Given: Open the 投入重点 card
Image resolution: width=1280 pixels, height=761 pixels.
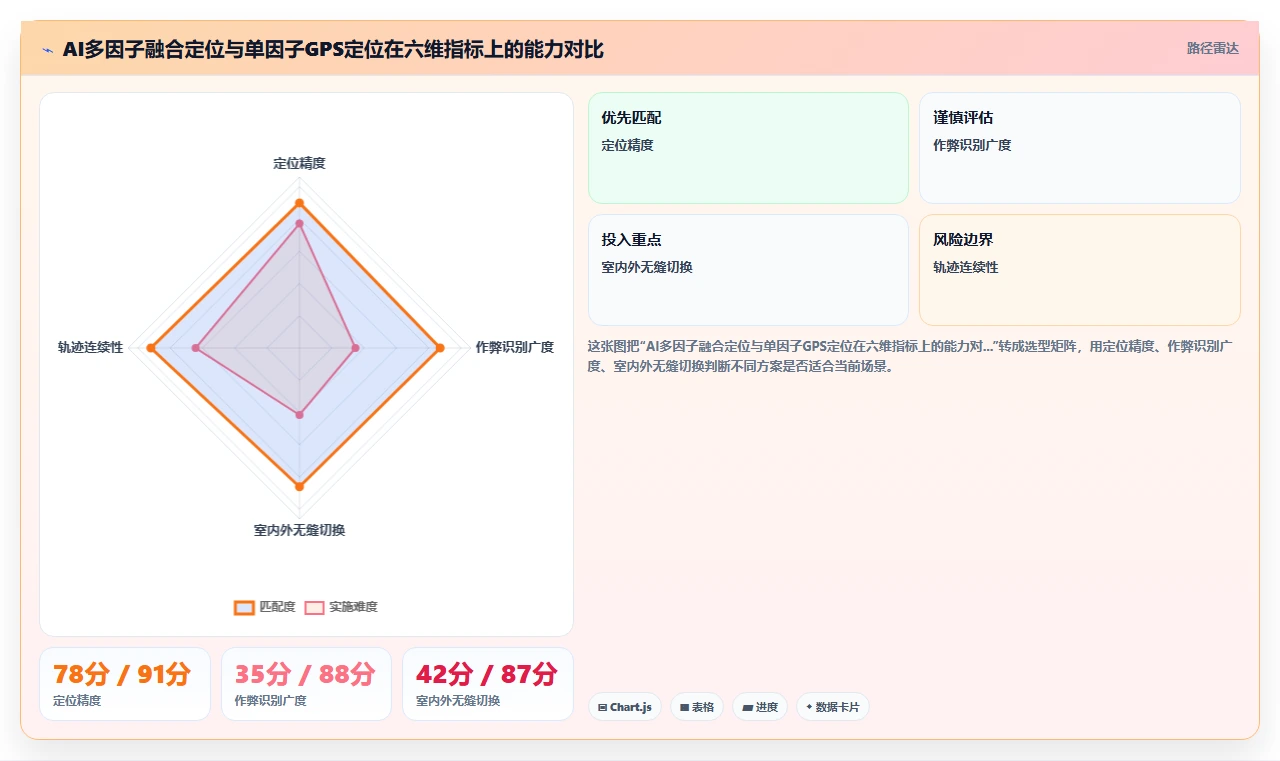Looking at the screenshot, I should click(748, 270).
